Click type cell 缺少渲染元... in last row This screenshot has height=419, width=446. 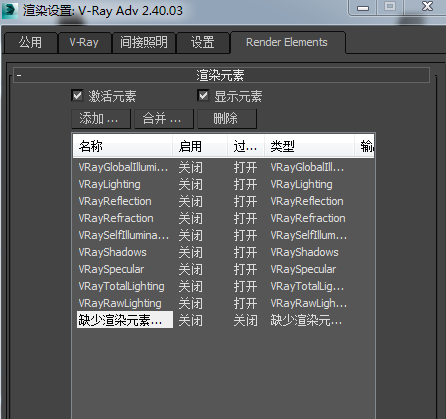point(306,320)
